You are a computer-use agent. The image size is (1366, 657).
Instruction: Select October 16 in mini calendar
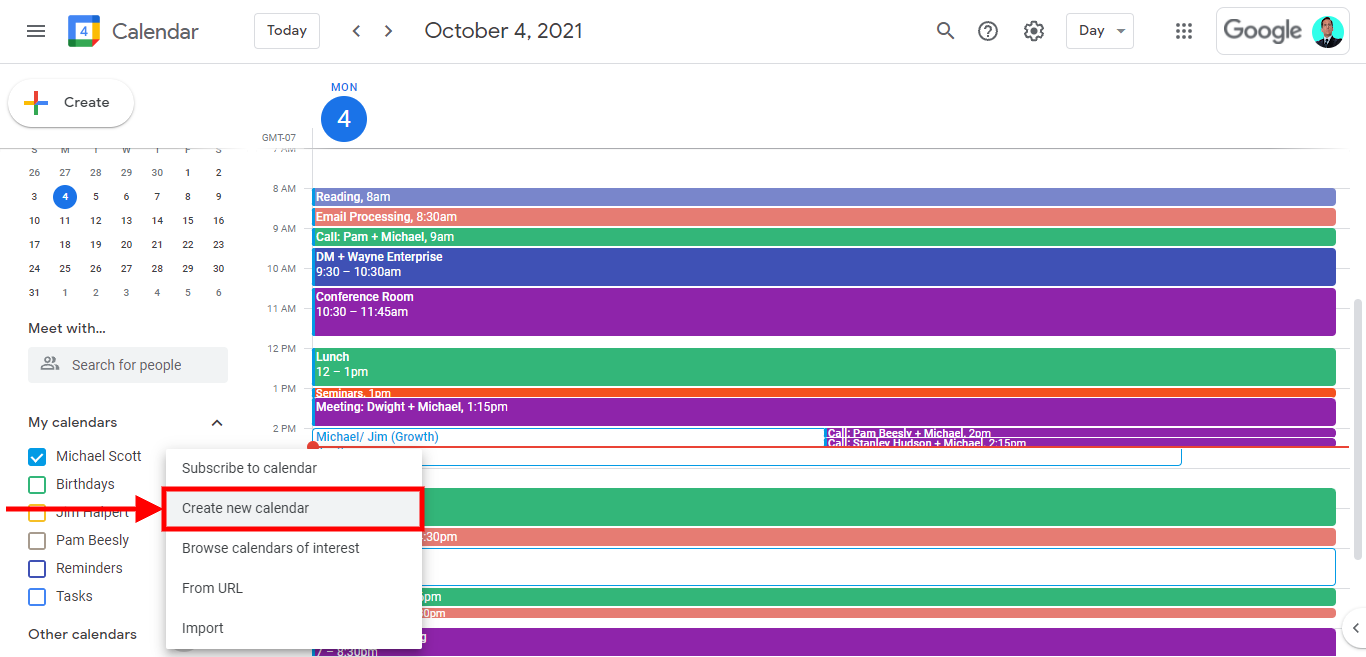[x=218, y=221]
